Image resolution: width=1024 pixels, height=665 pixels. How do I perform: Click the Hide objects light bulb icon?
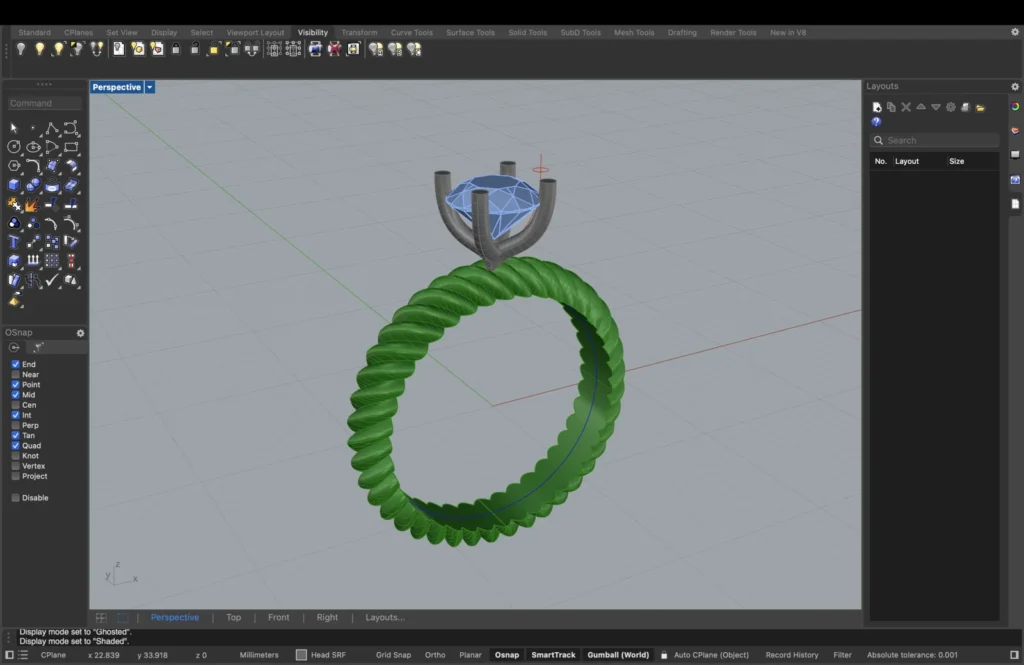[21, 48]
